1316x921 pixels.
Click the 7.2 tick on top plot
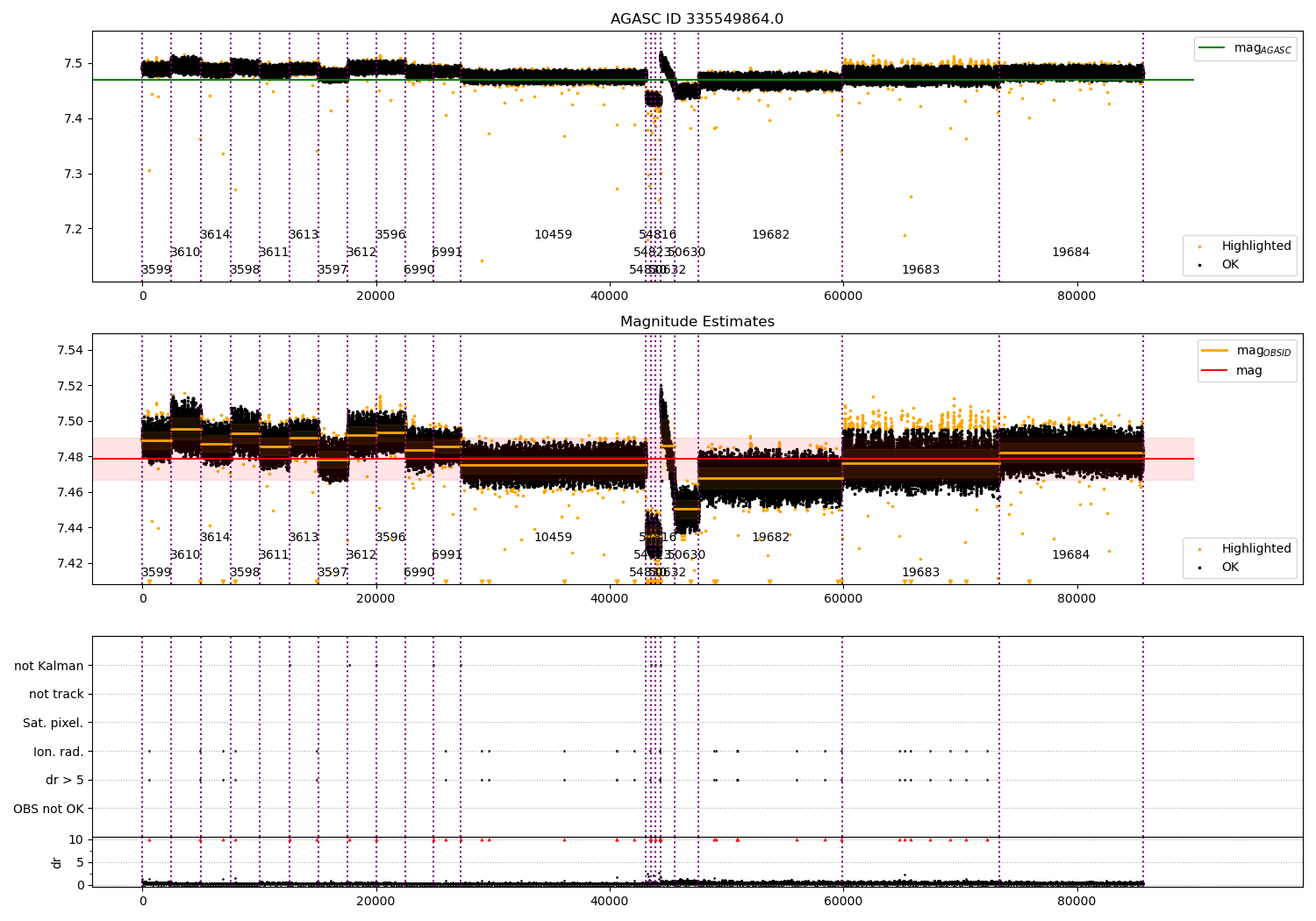coord(73,229)
